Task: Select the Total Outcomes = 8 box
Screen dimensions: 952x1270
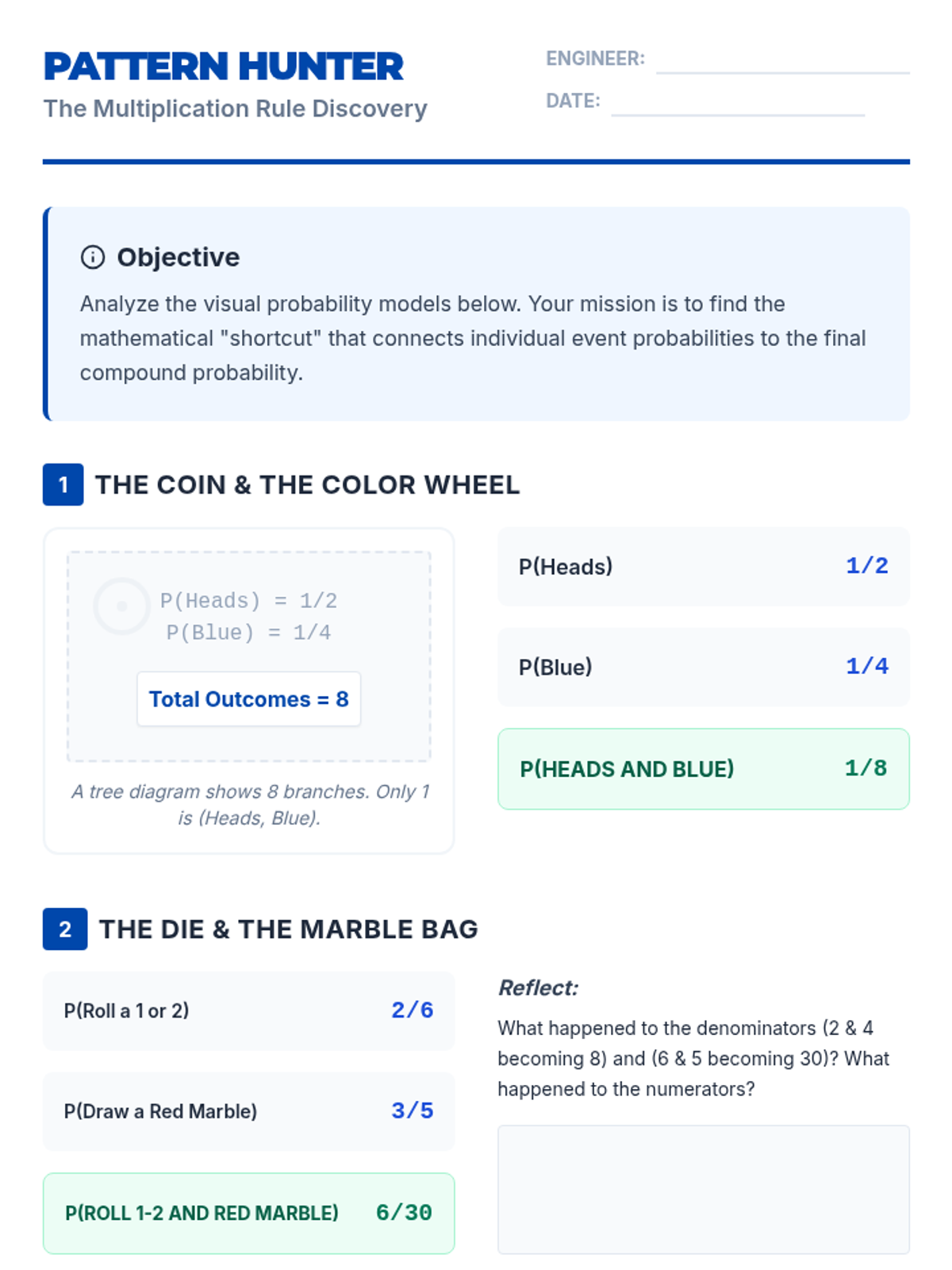Action: click(x=249, y=699)
